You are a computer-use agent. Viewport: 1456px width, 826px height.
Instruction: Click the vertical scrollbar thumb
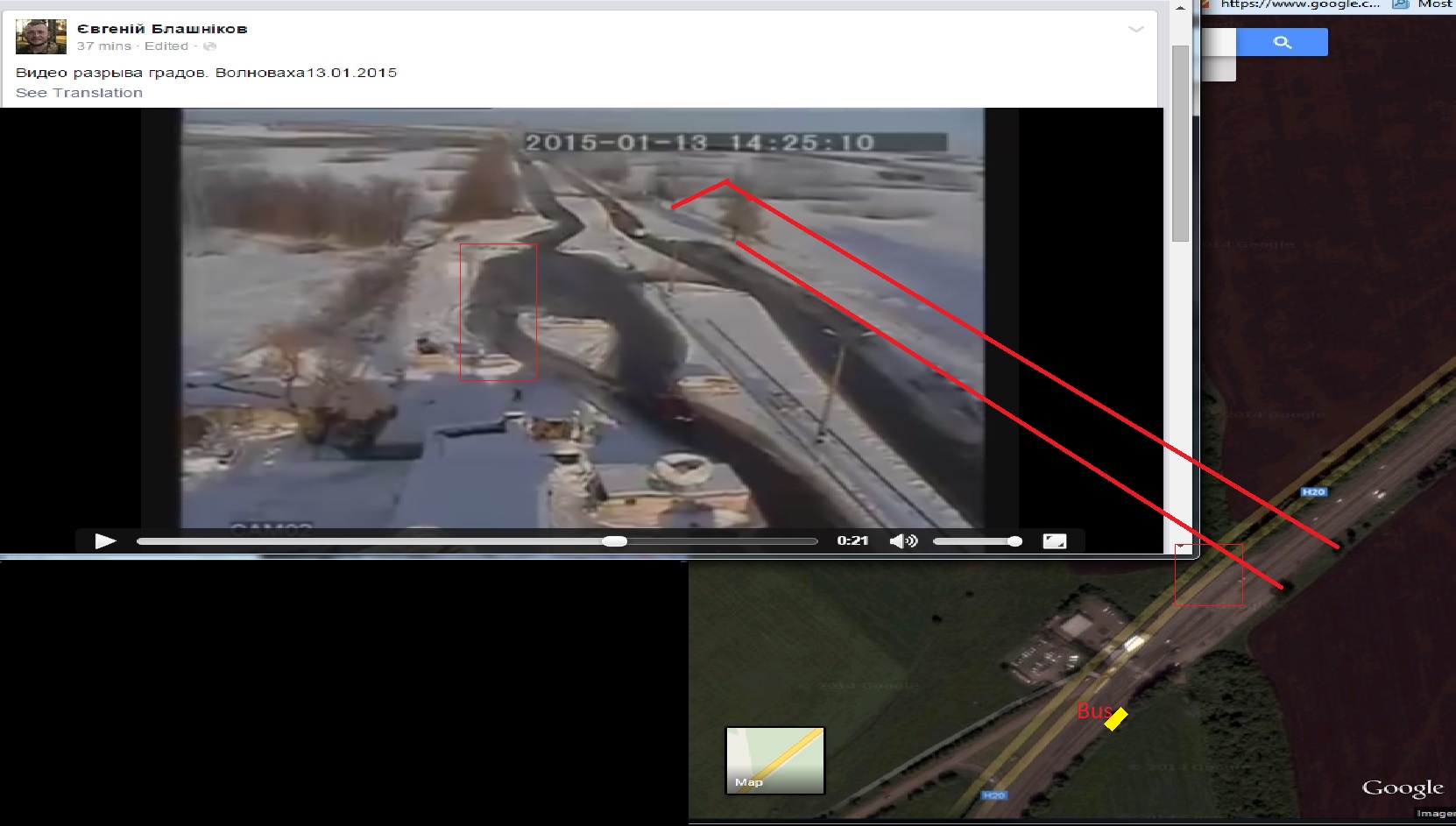1180,140
